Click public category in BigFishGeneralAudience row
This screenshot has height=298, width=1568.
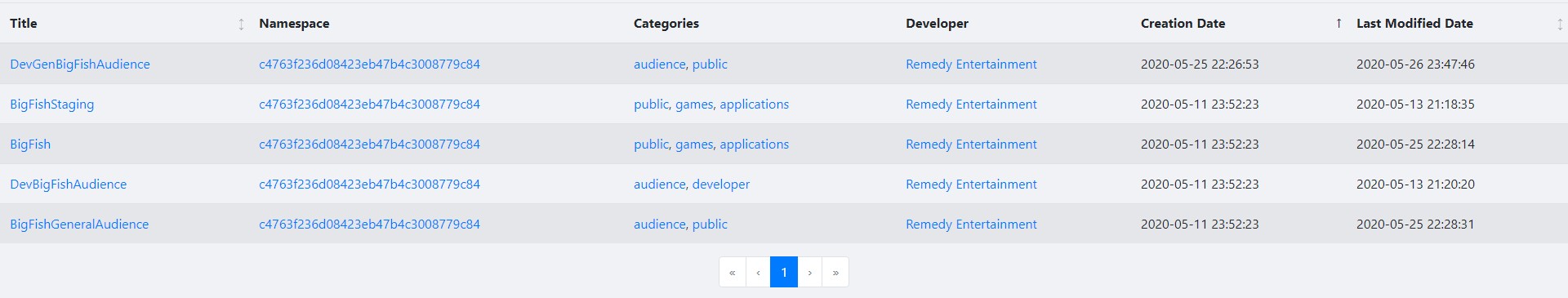tap(710, 224)
